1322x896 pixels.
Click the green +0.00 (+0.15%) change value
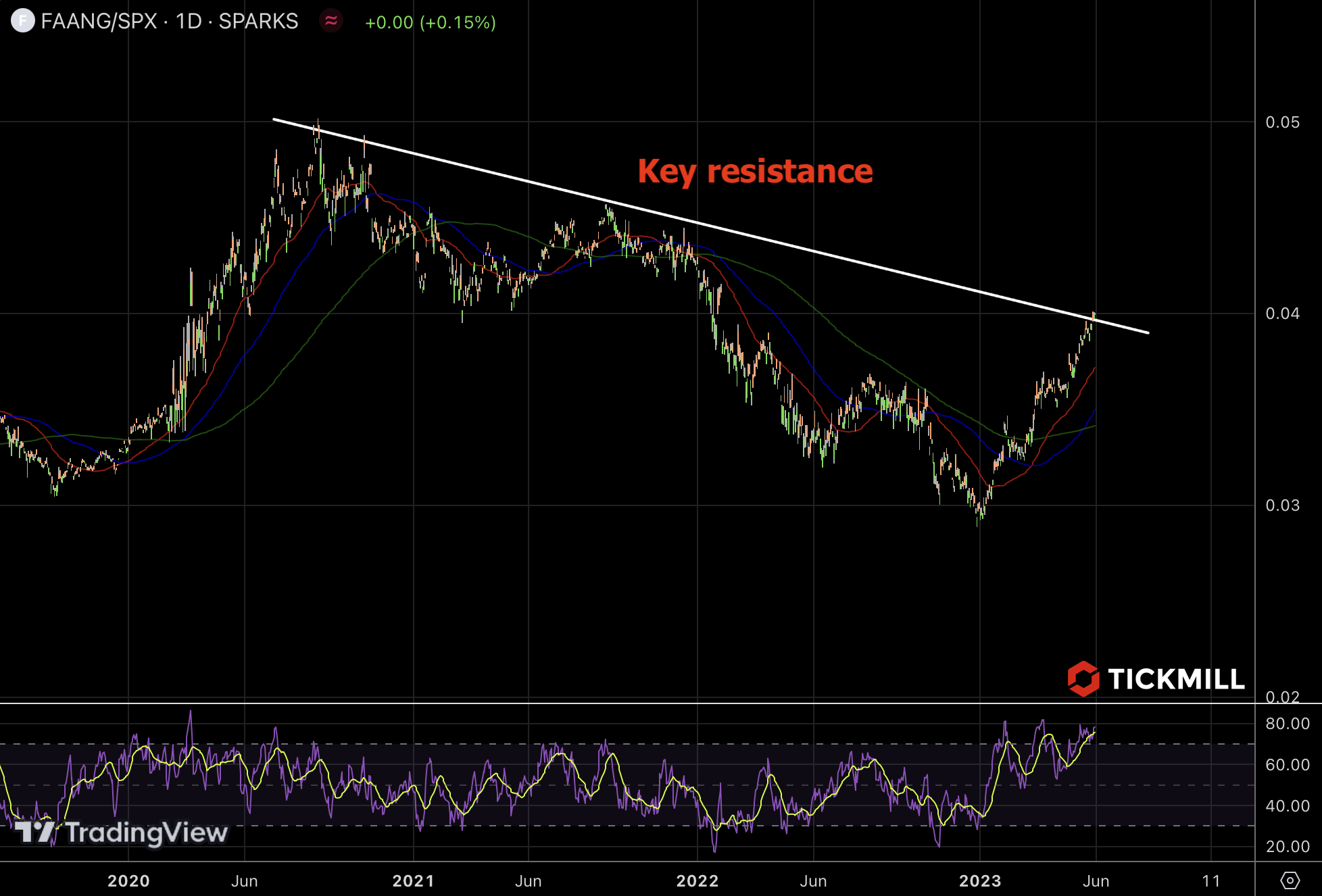[430, 22]
